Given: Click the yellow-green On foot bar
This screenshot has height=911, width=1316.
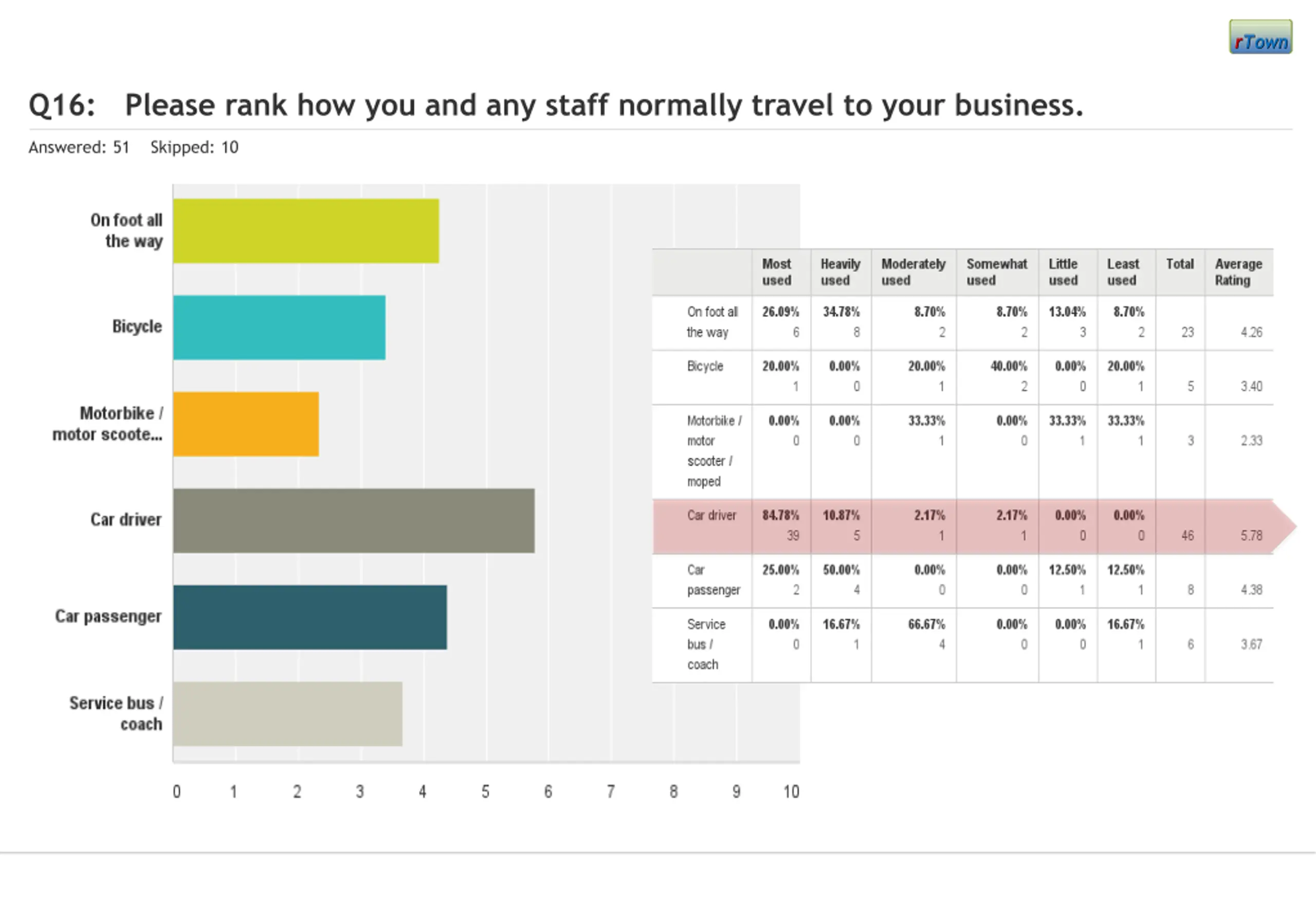Looking at the screenshot, I should [306, 231].
